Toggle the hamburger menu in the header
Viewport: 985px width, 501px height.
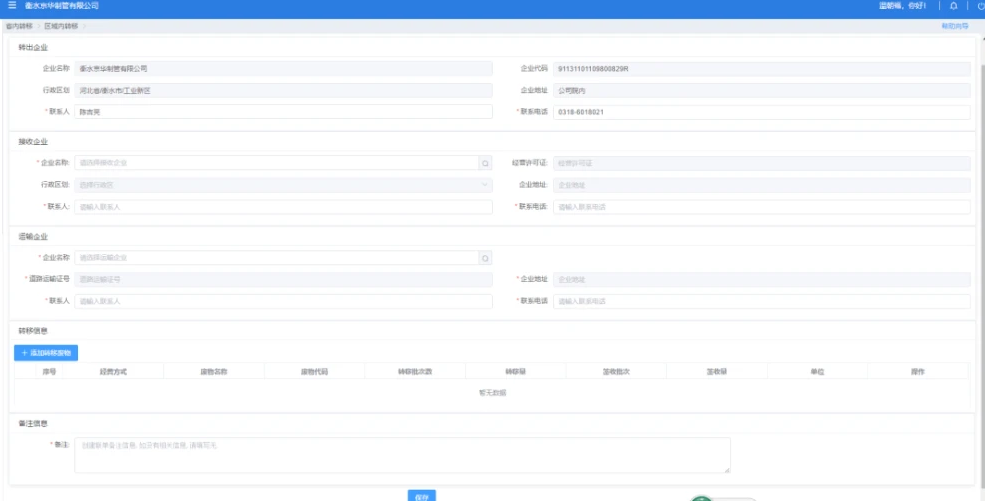point(12,6)
